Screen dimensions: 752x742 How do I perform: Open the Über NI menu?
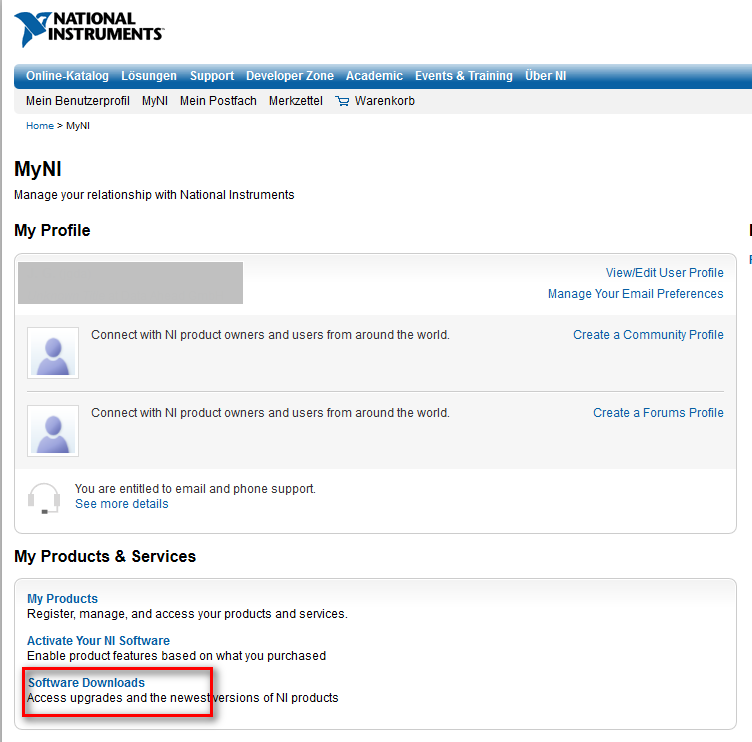point(545,76)
